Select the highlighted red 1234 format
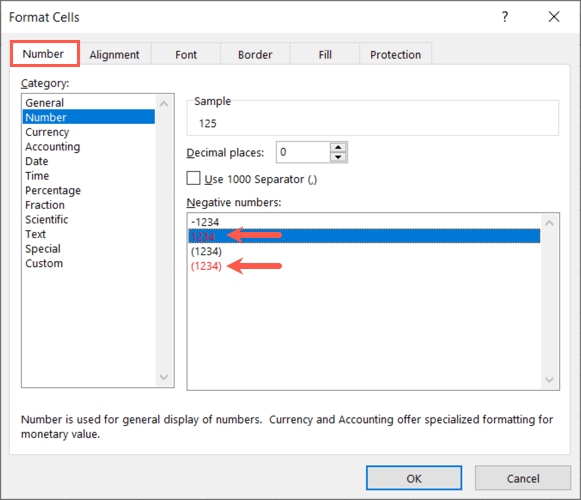The height and width of the screenshot is (500, 581). tap(364, 236)
